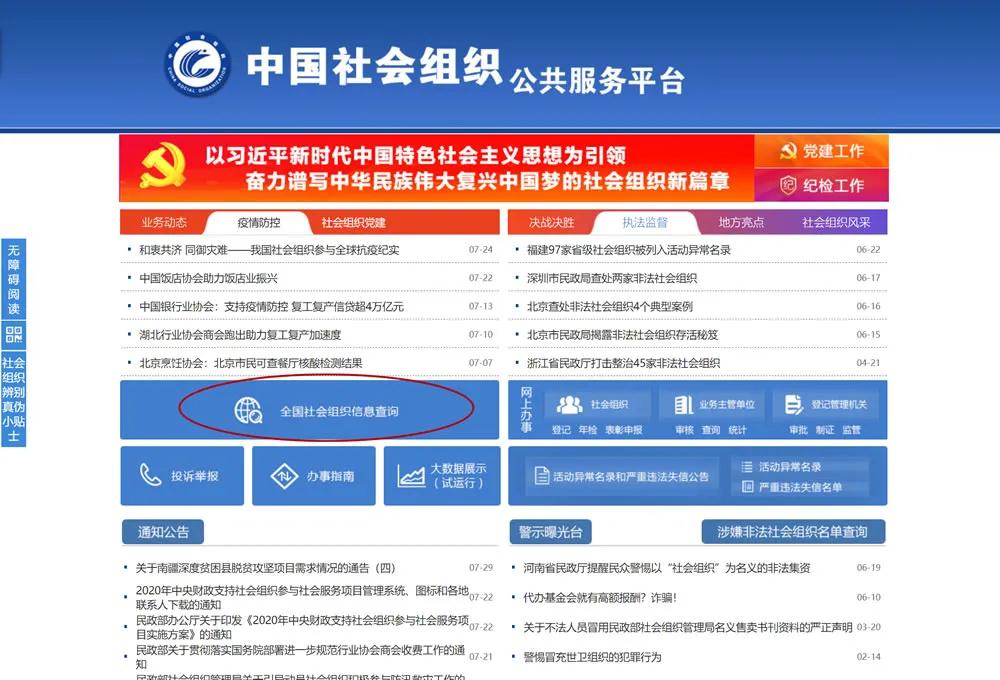Select the 决战决胜 tab
The height and width of the screenshot is (680, 1000).
pos(551,222)
